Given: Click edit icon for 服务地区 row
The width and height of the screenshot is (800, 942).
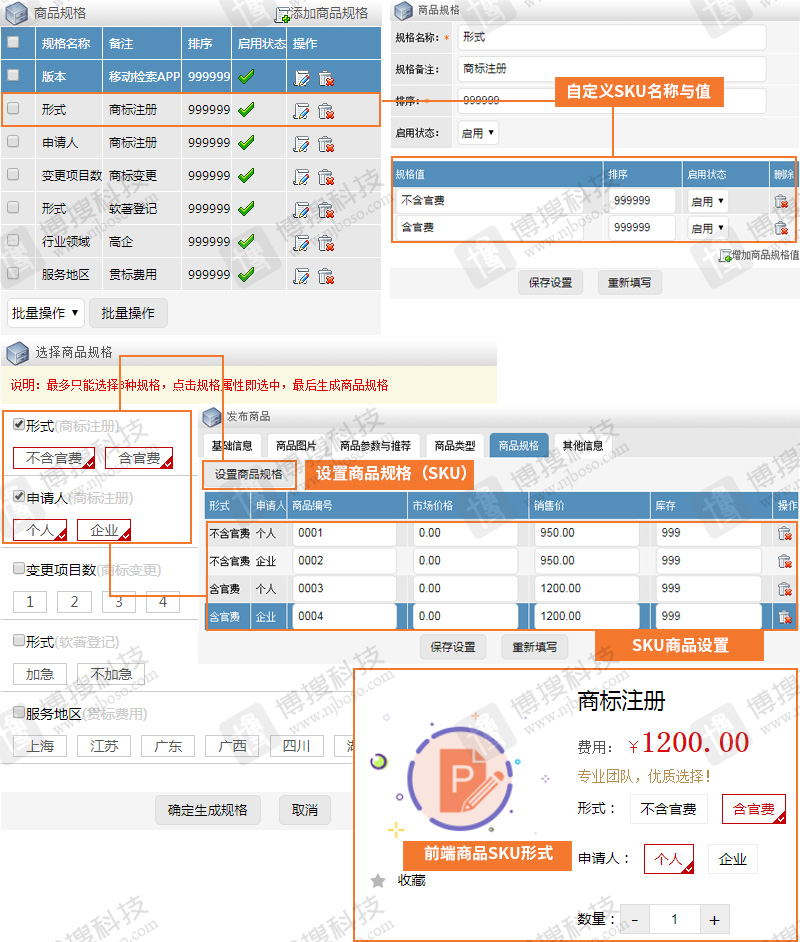Looking at the screenshot, I should [302, 274].
